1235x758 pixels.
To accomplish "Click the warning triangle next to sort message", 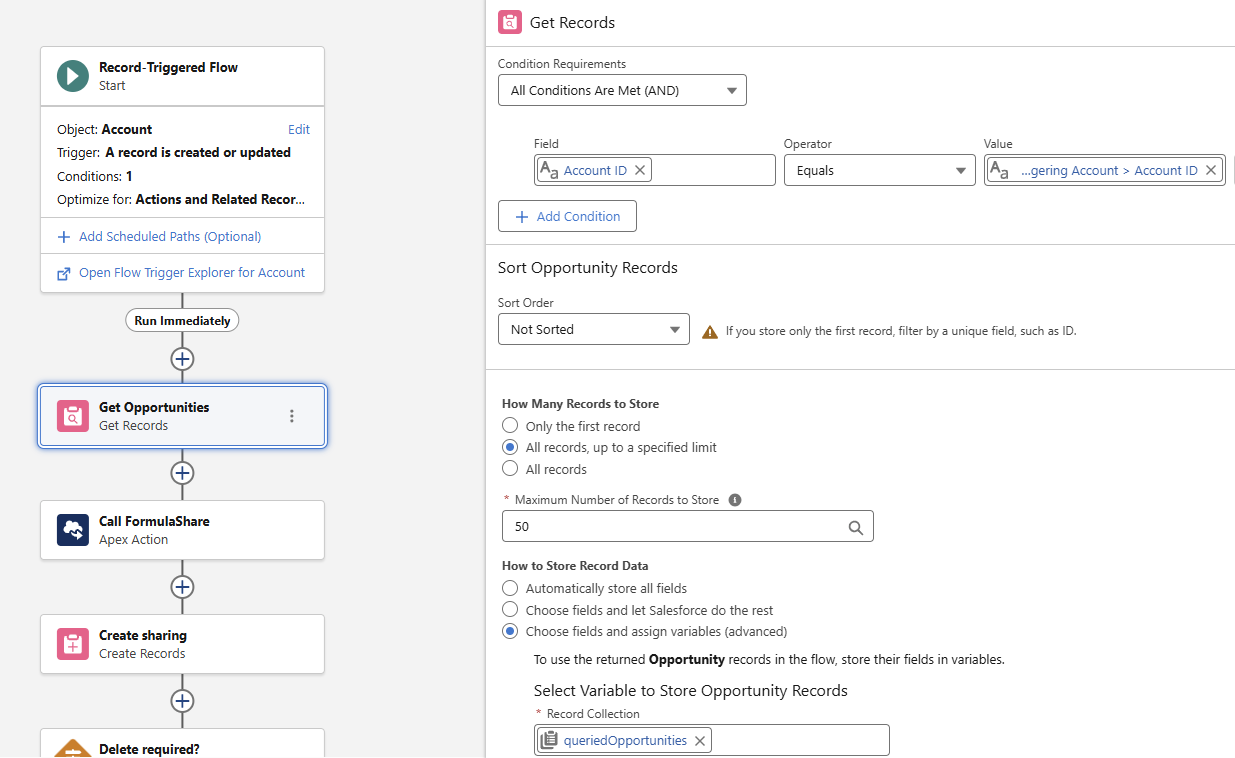I will point(710,332).
